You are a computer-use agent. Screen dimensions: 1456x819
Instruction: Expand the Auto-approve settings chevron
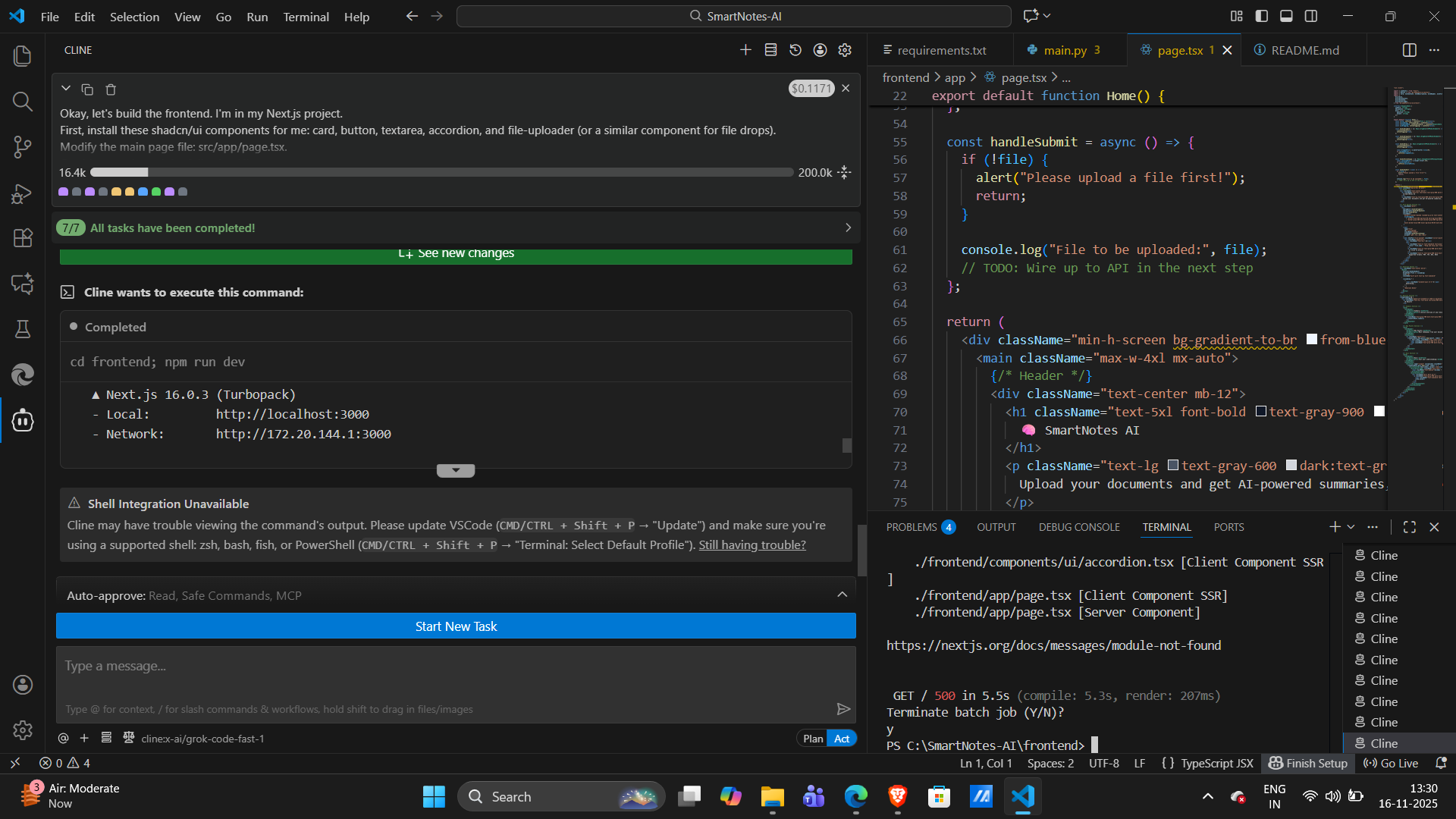pyautogui.click(x=842, y=595)
